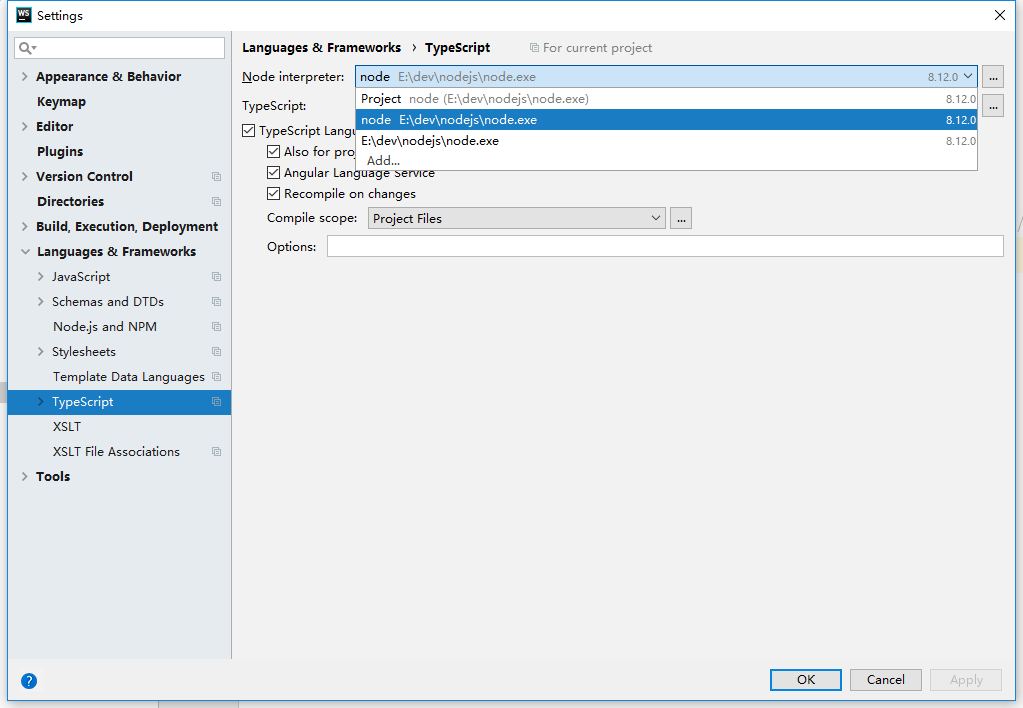Open help with the question mark icon
The width and height of the screenshot is (1023, 708).
29,681
